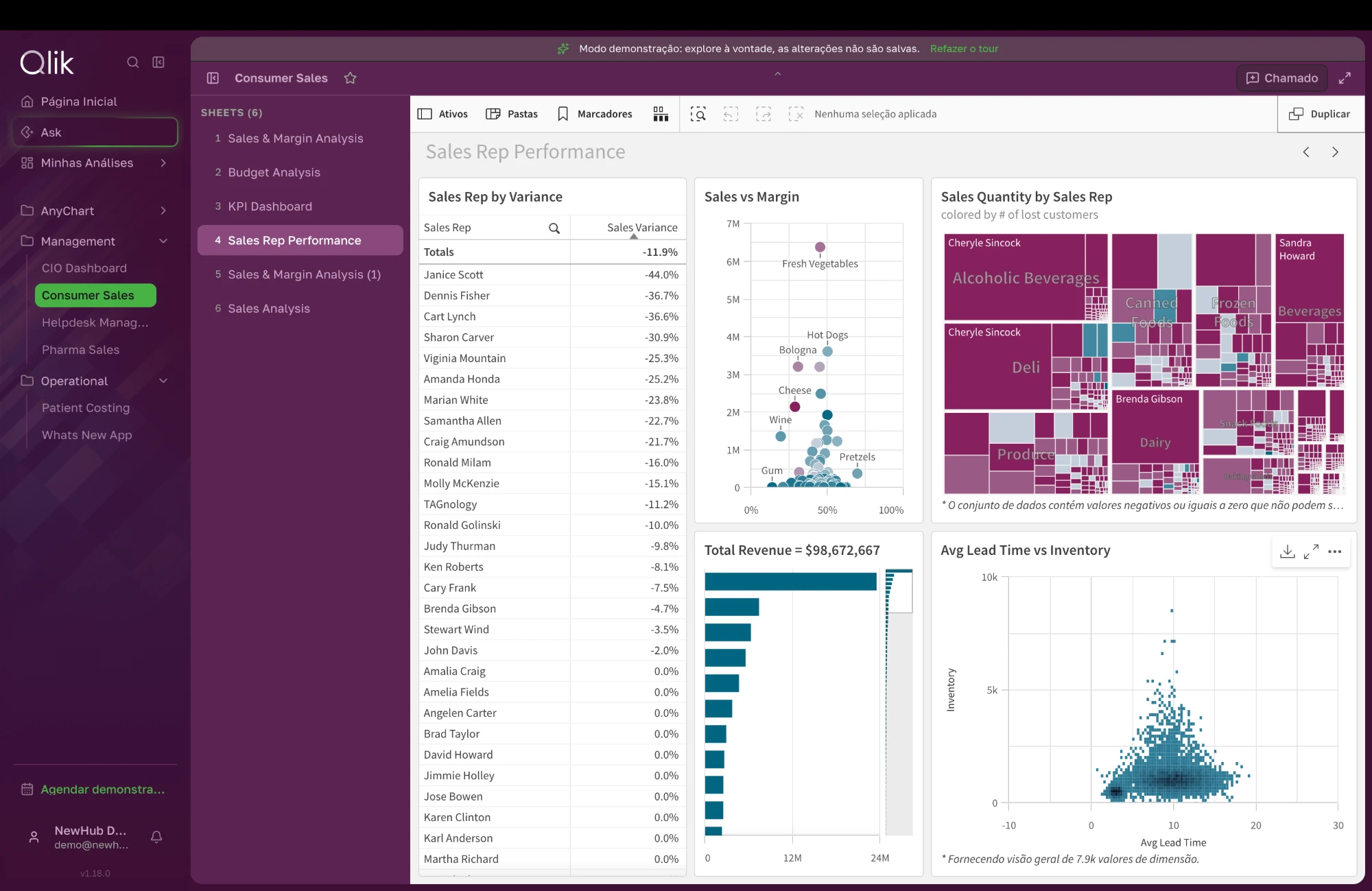Open fullscreen with the expand arrows icon
1372x891 pixels.
[x=1345, y=78]
